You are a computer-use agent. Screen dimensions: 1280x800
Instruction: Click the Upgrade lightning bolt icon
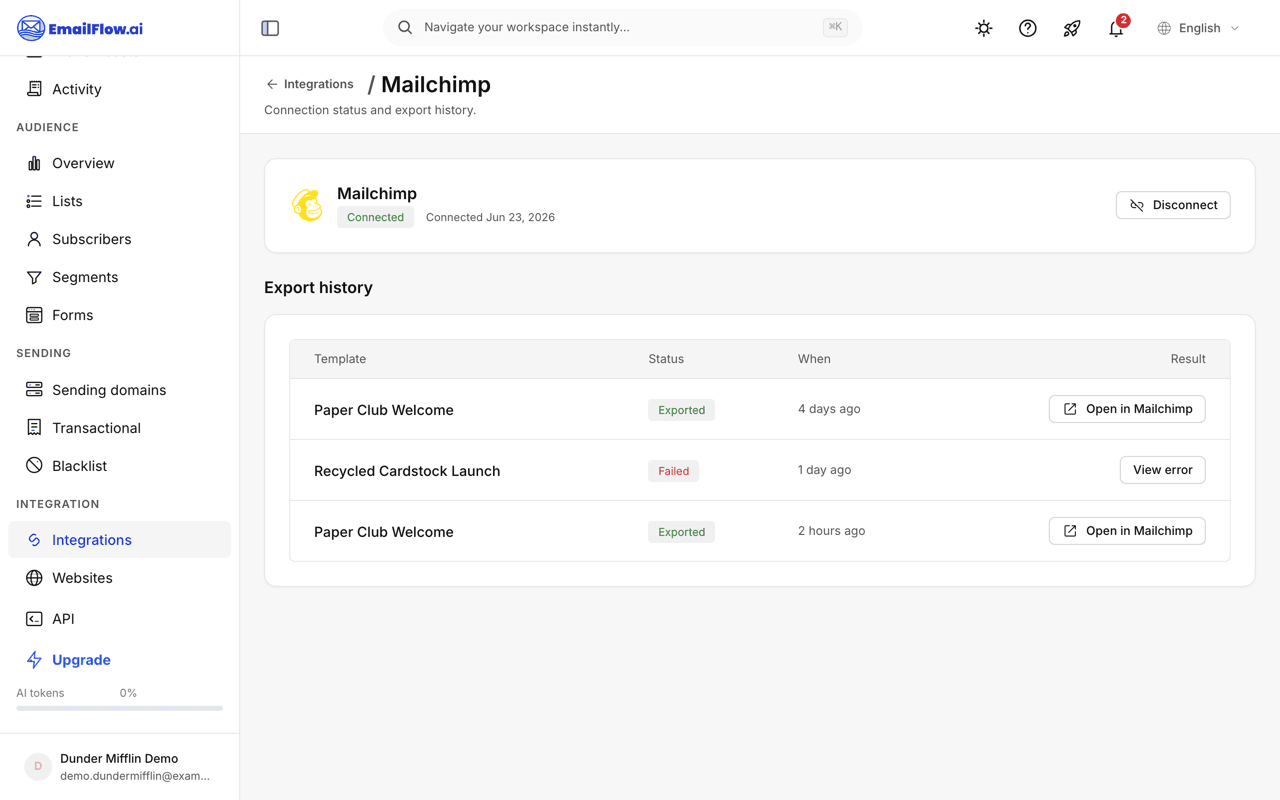(34, 660)
